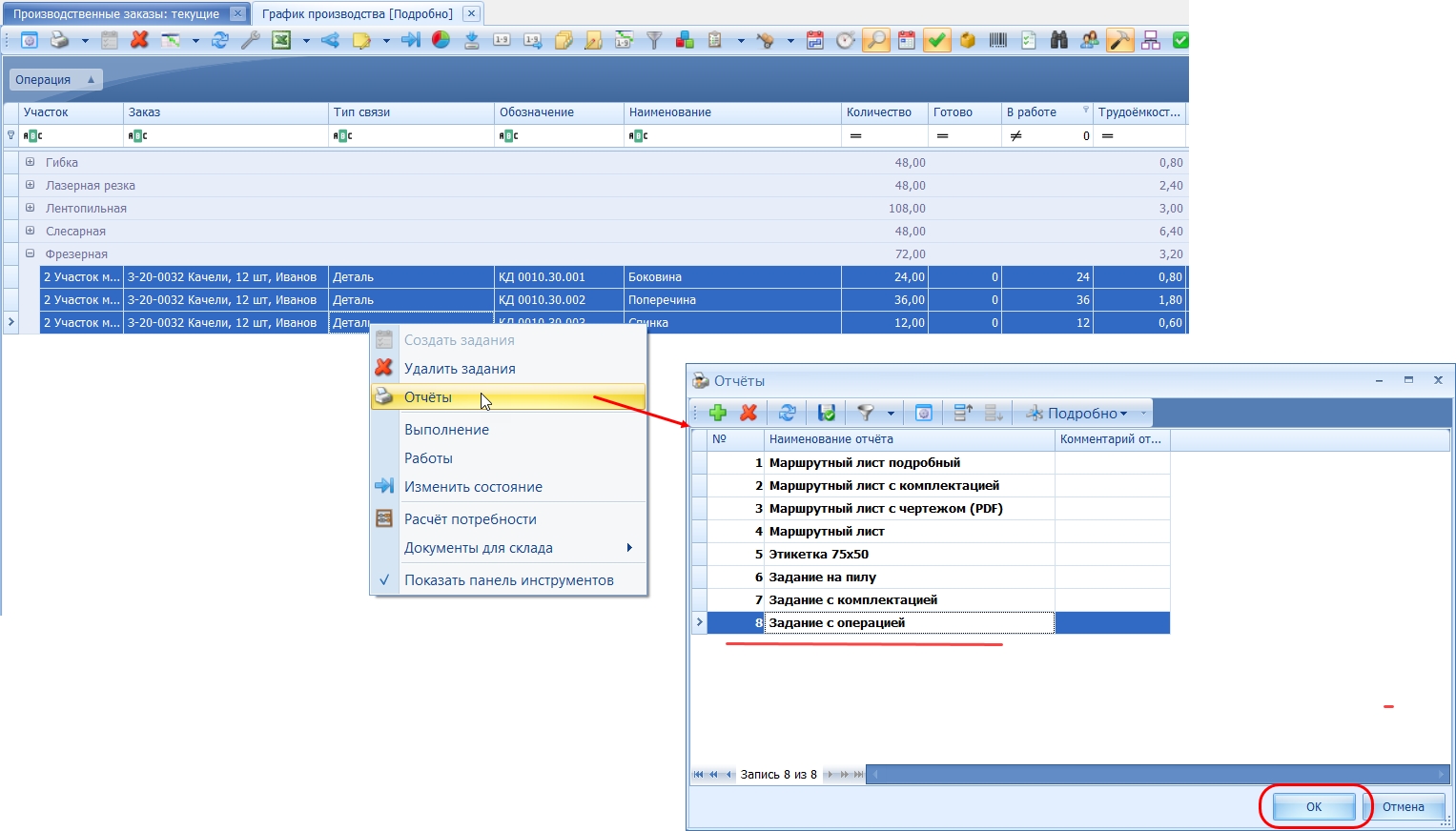Click the red X delete icon in main toolbar
1456x831 pixels.
pos(139,40)
